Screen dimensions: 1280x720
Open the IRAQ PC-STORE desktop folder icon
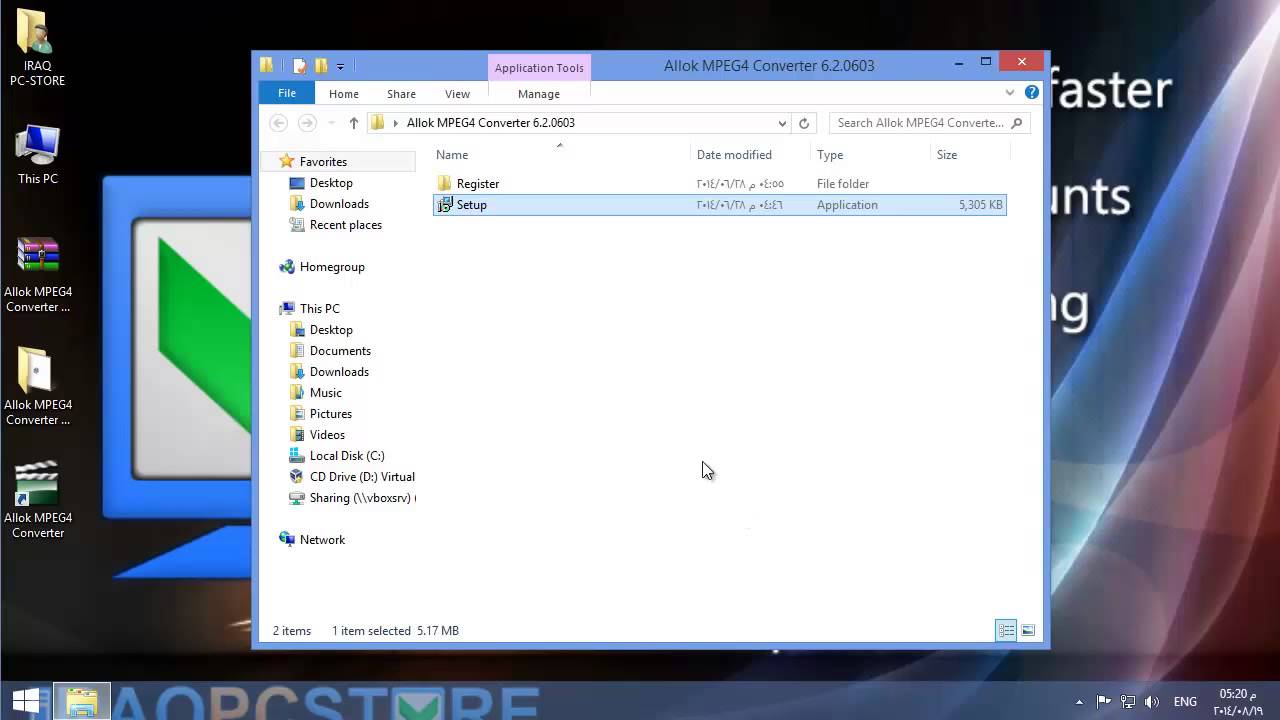click(37, 47)
